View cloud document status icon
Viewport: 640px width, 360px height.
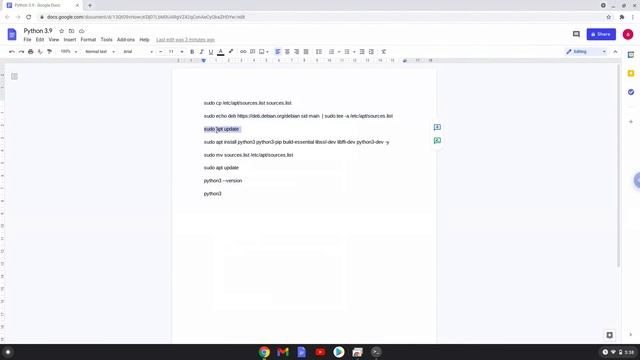pyautogui.click(x=82, y=31)
